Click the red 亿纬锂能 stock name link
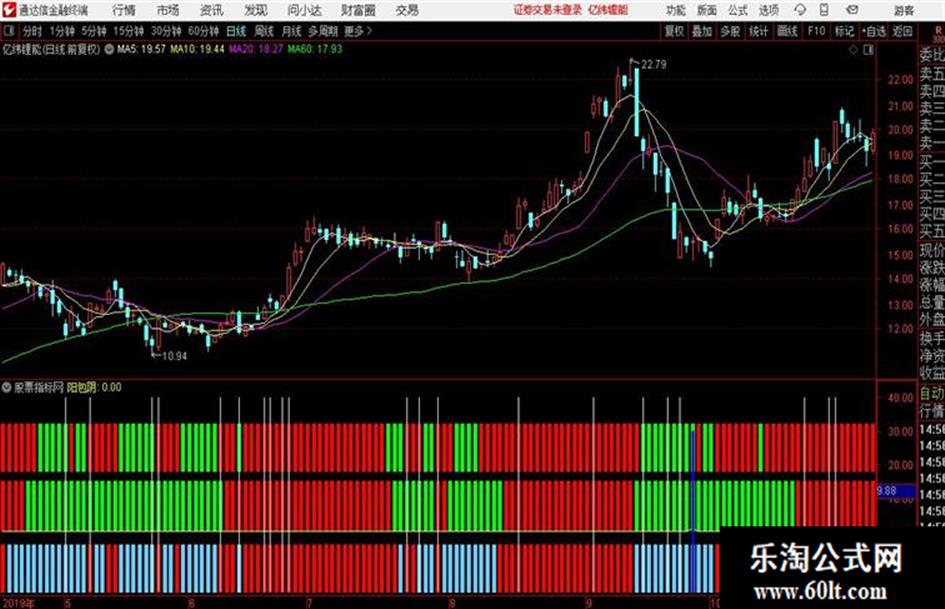945x609 pixels. click(608, 10)
